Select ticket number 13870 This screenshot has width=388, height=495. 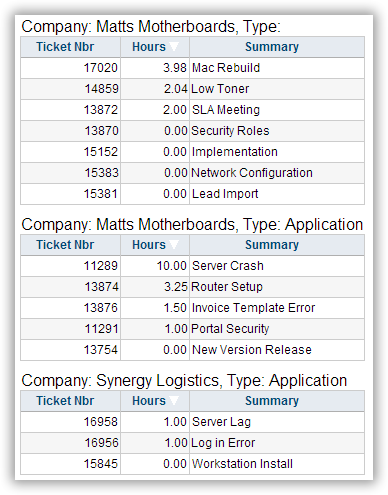[101, 131]
